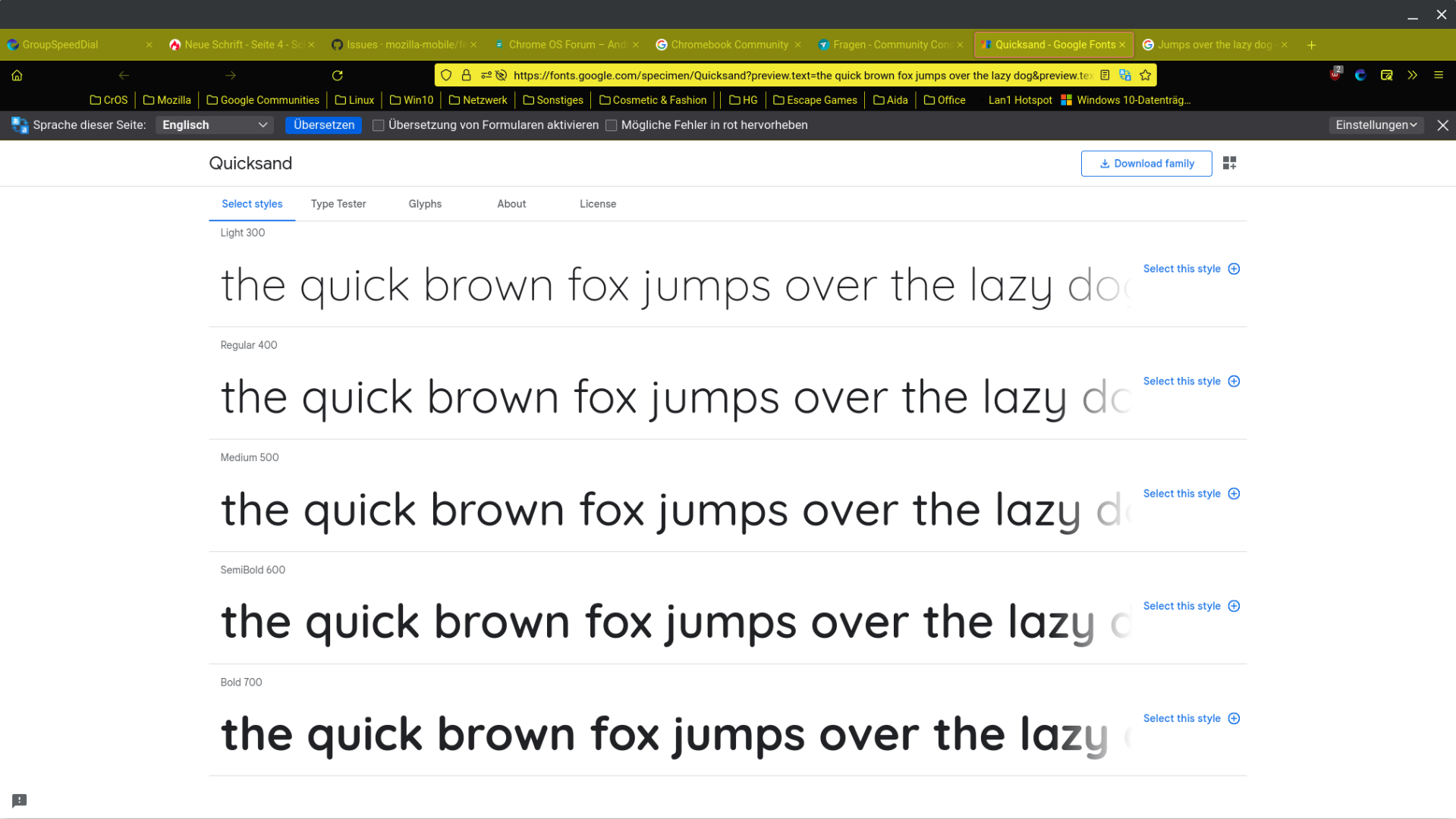Open the blue swirl extension icon
1456x819 pixels.
point(1361,75)
